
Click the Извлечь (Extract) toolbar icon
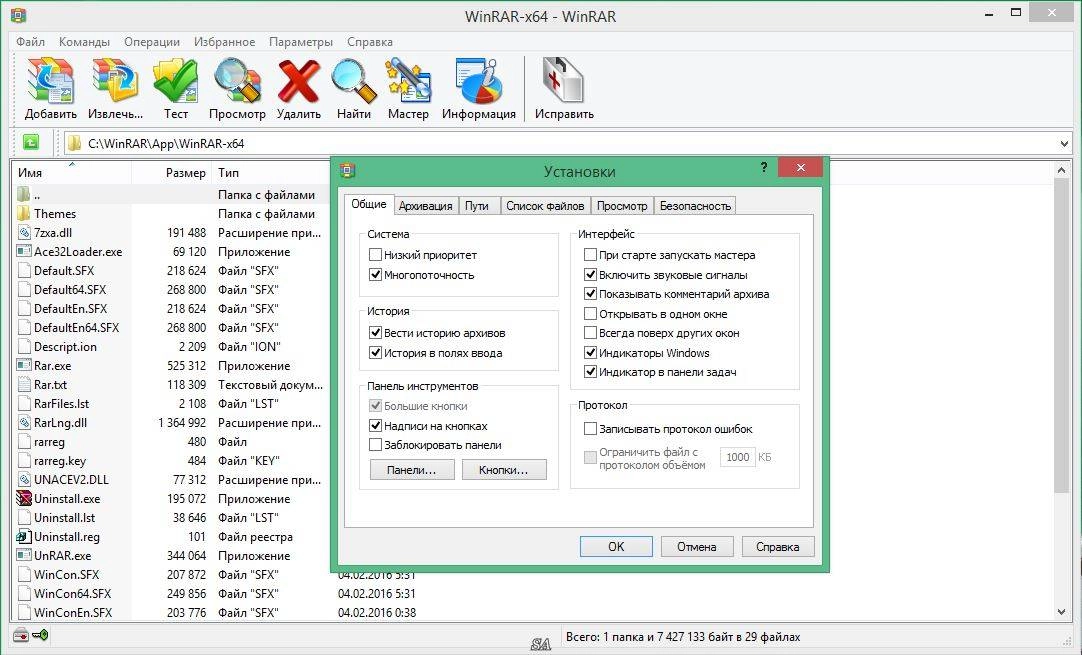pos(115,81)
